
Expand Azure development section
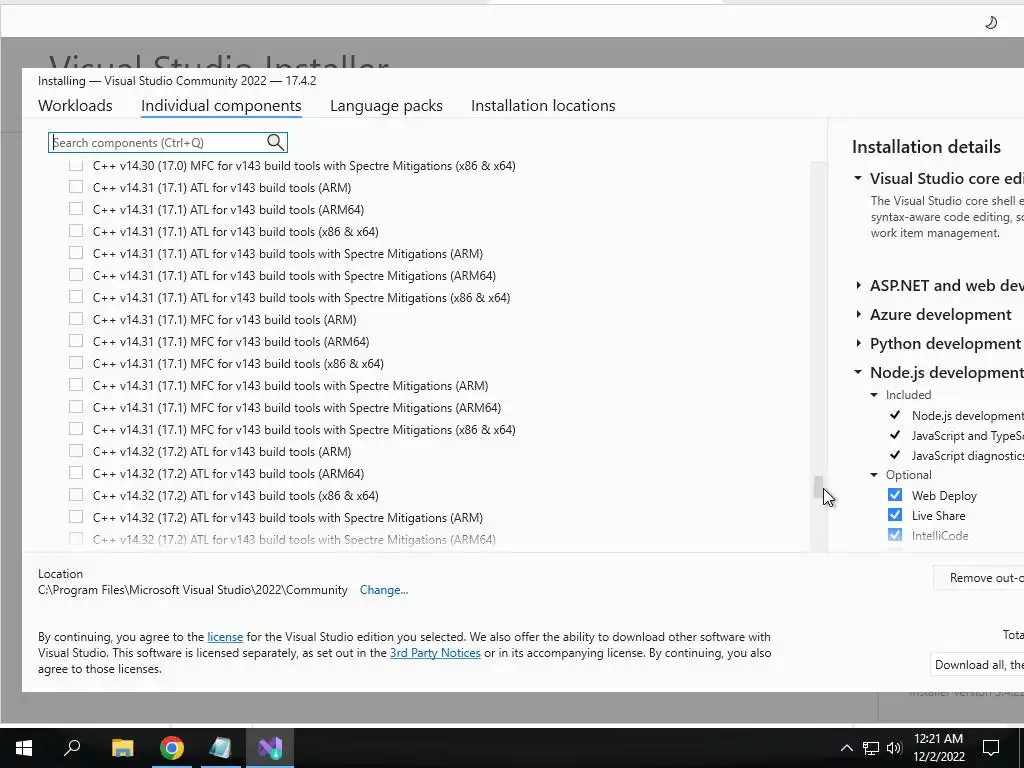[x=858, y=314]
